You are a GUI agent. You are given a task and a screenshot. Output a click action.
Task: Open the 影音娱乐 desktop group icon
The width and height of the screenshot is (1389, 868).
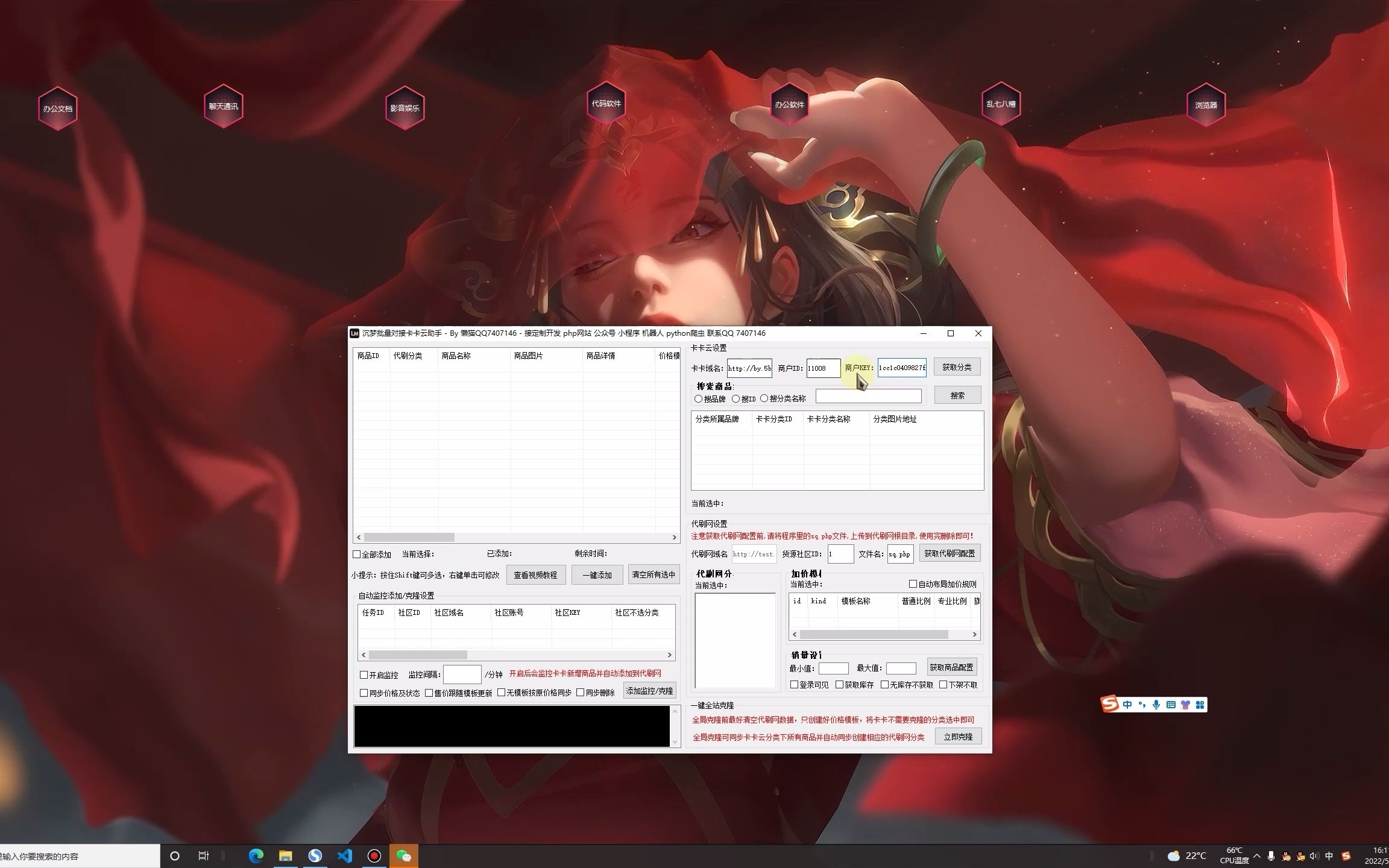coord(405,108)
